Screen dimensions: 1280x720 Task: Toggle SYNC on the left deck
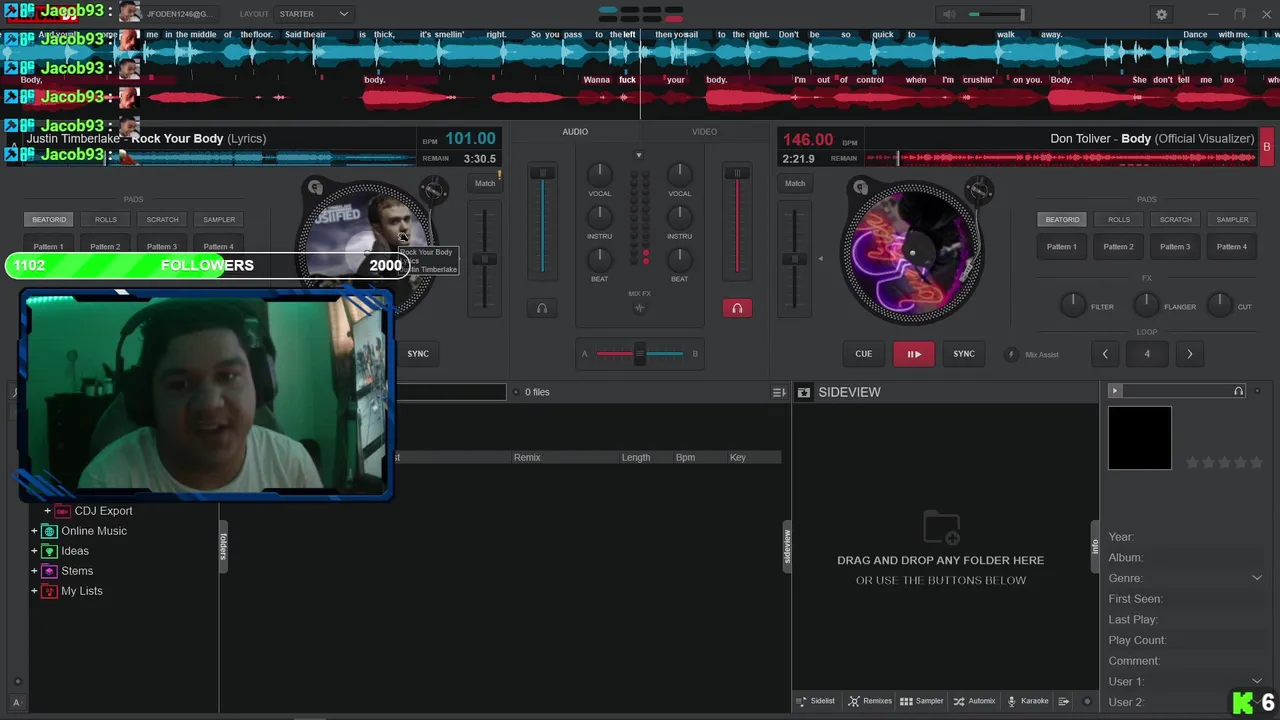click(x=418, y=354)
